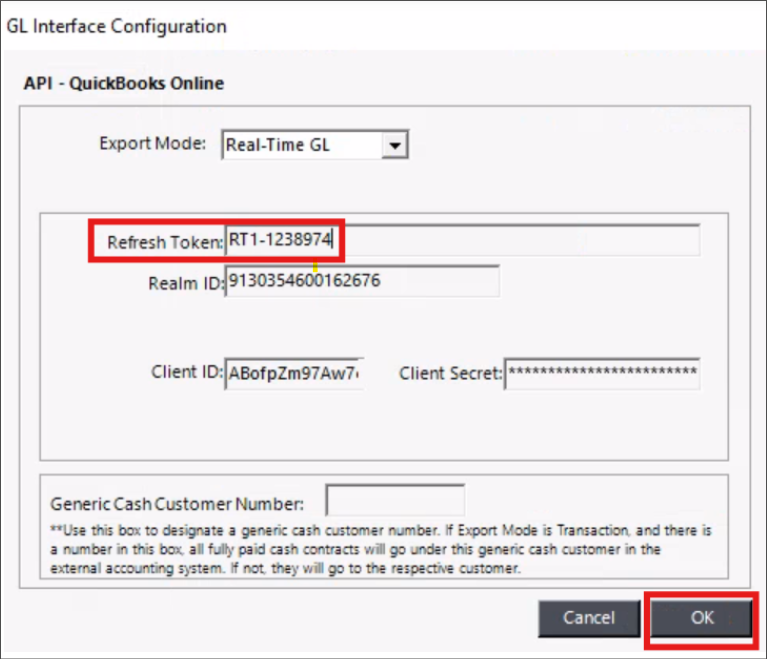Open the Export Mode dropdown arrow
The image size is (767, 659).
tap(397, 146)
